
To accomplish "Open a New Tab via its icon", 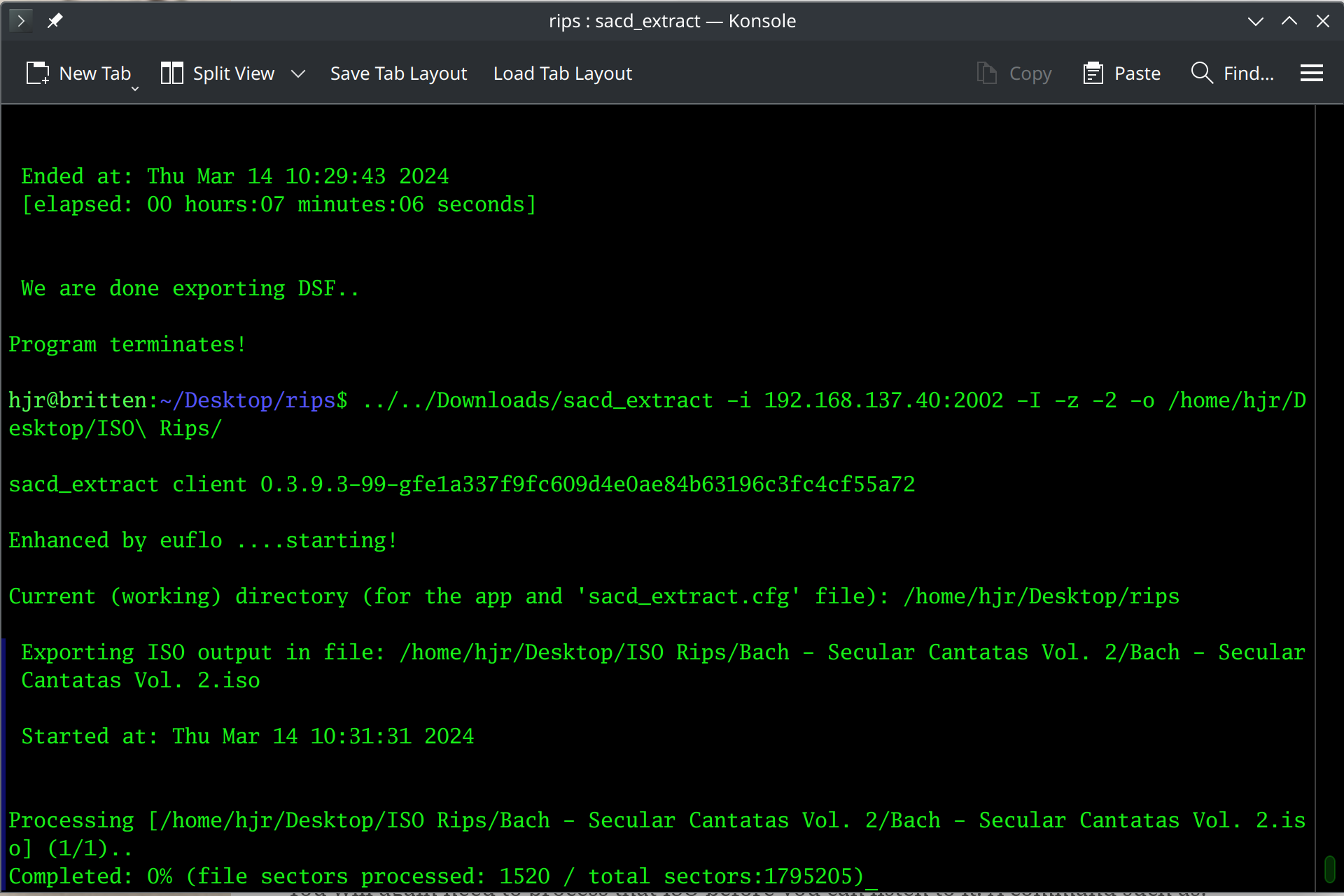I will (x=37, y=72).
